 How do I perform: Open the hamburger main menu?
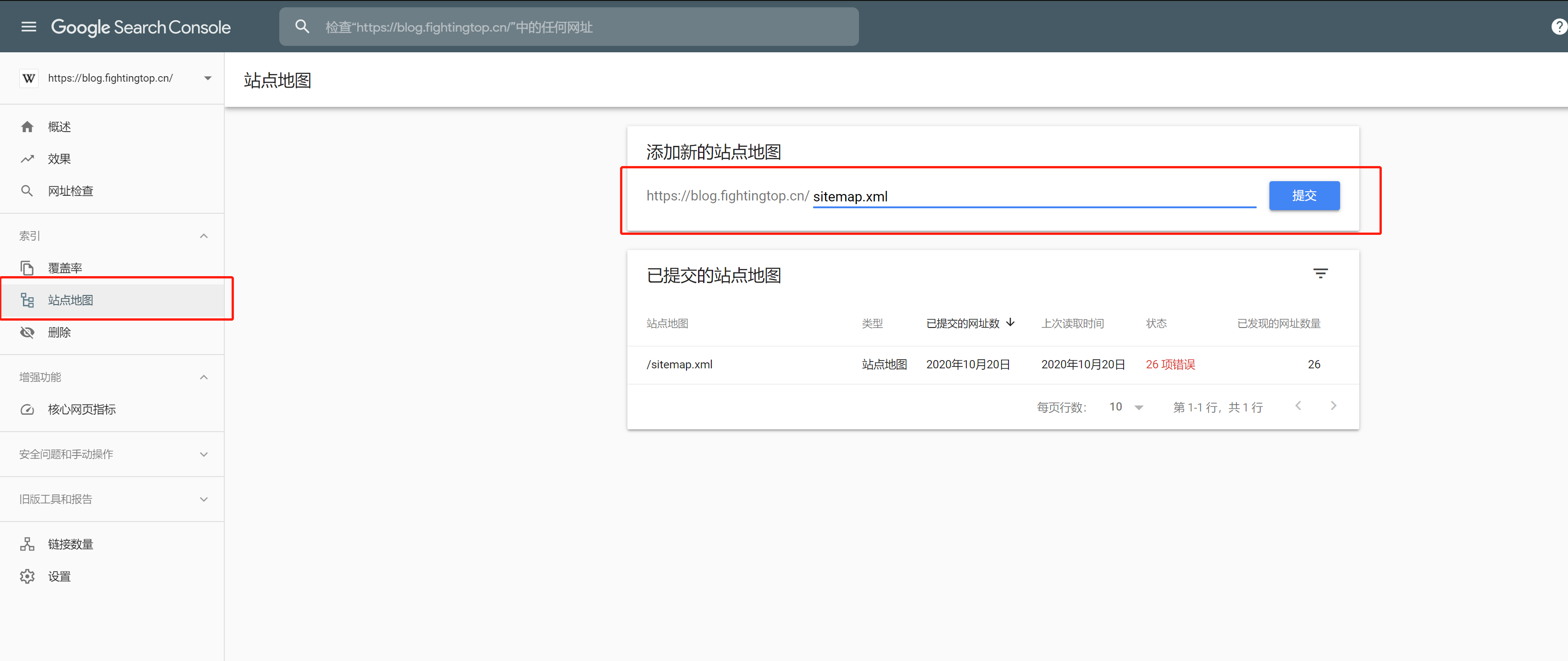pyautogui.click(x=28, y=27)
